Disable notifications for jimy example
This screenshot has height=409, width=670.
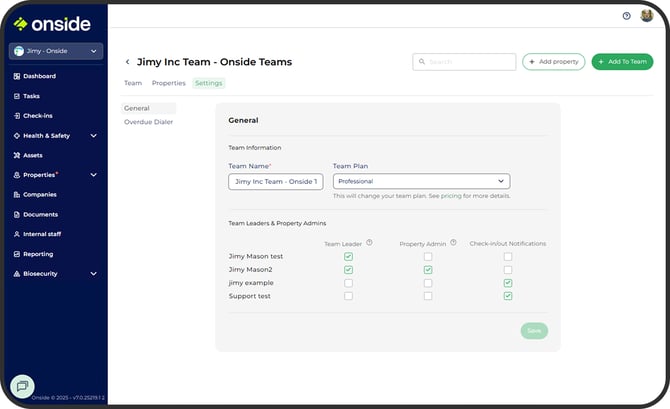tap(508, 283)
